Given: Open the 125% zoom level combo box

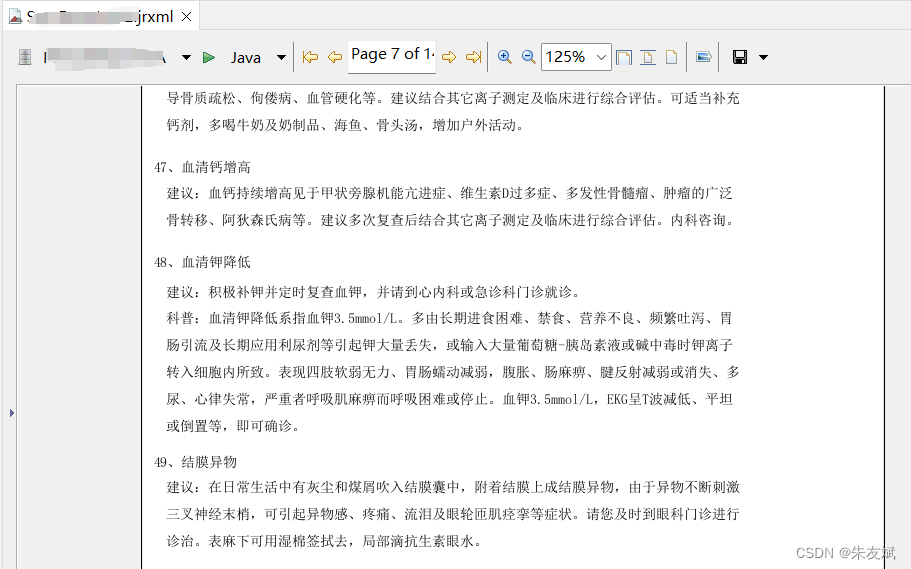Looking at the screenshot, I should click(576, 57).
